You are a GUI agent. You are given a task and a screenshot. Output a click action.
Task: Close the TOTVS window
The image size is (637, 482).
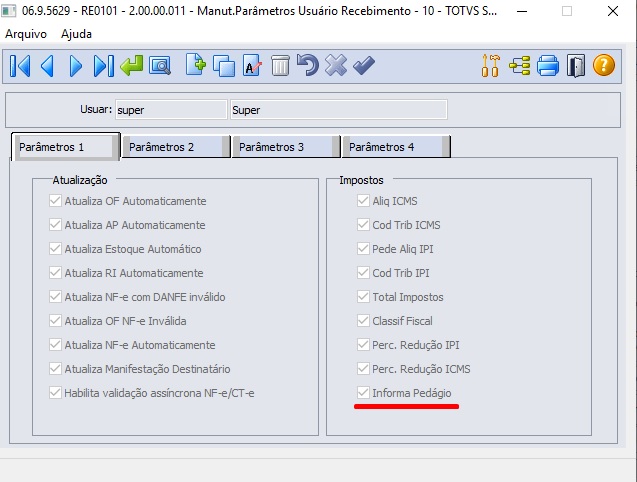pos(613,11)
